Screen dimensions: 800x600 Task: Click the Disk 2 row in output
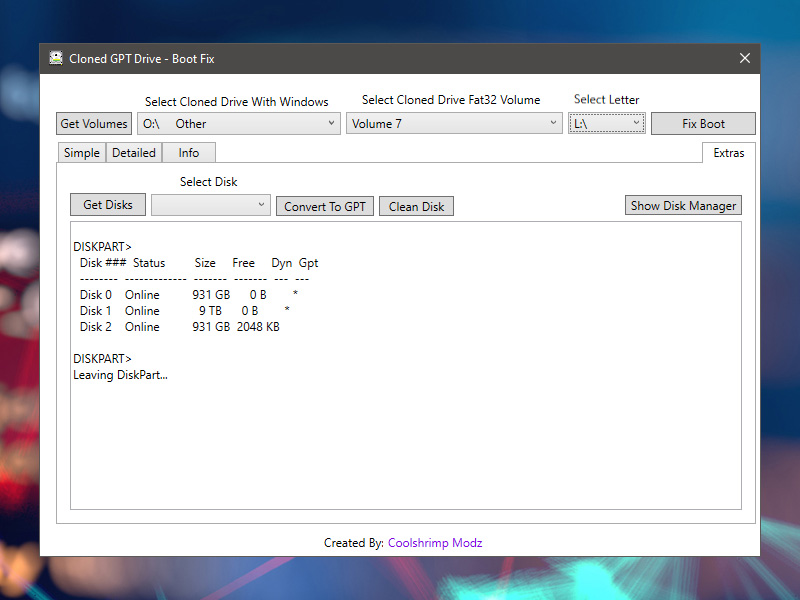pos(180,327)
